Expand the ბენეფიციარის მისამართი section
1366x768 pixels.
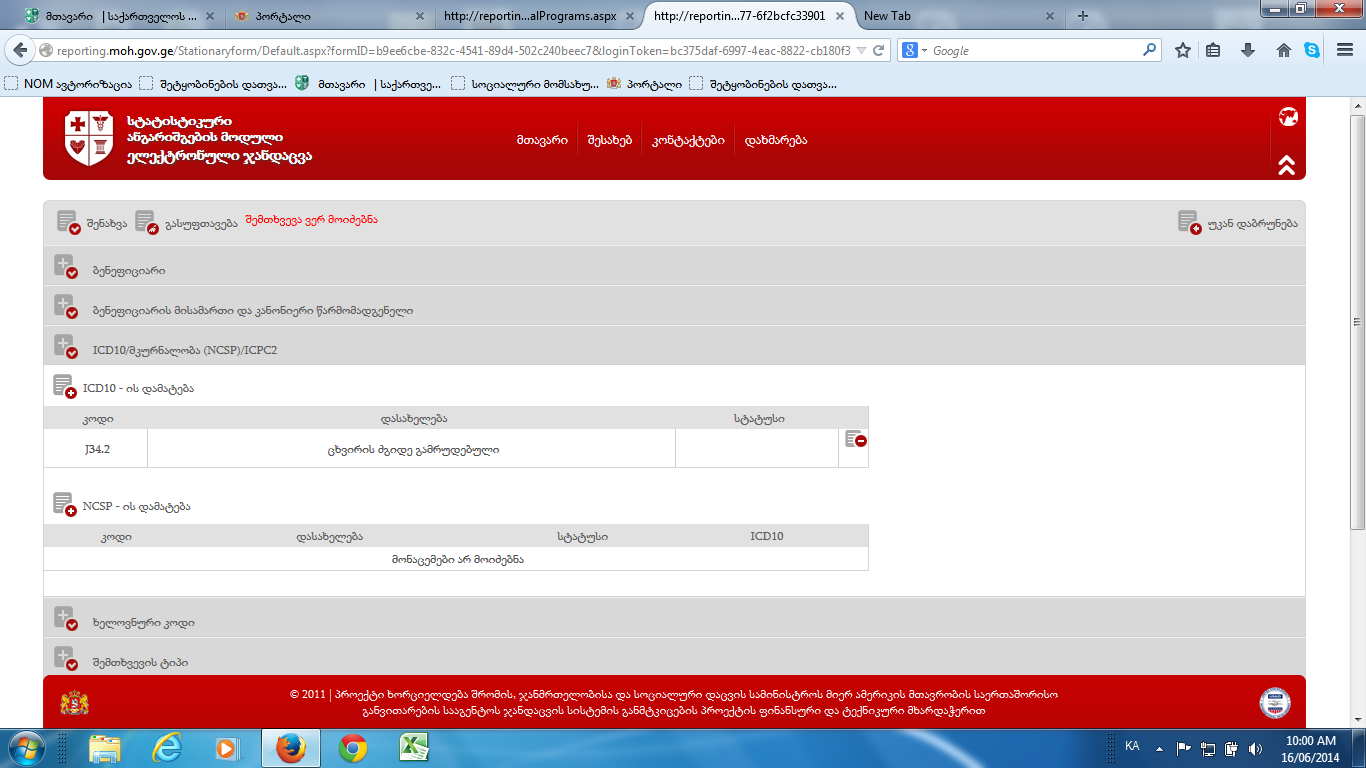[x=66, y=308]
